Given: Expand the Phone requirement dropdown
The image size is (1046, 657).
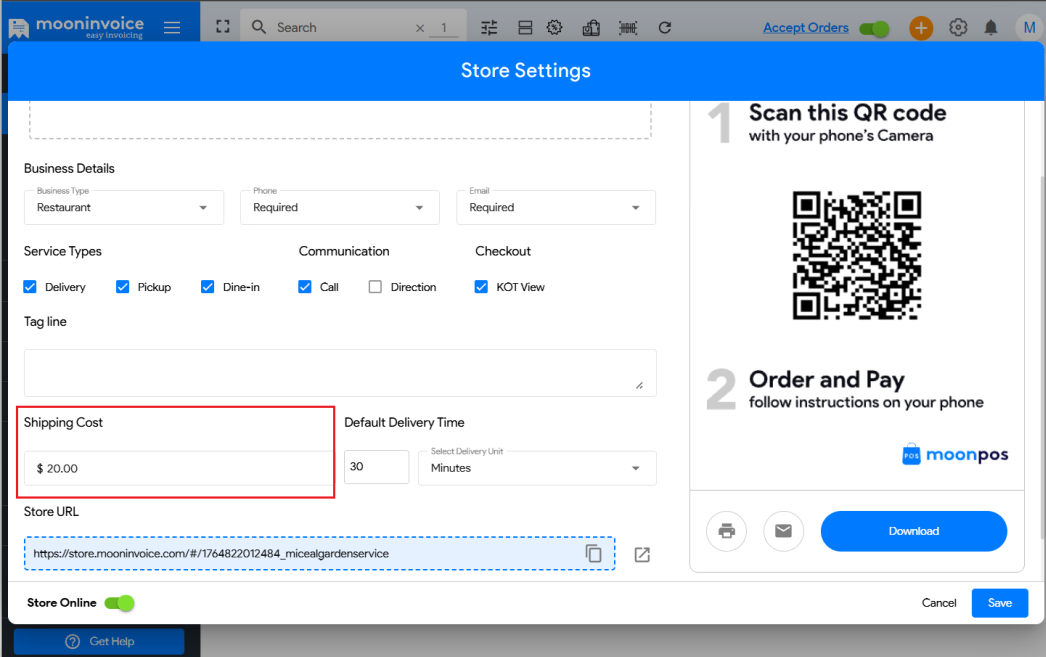Looking at the screenshot, I should tap(339, 208).
